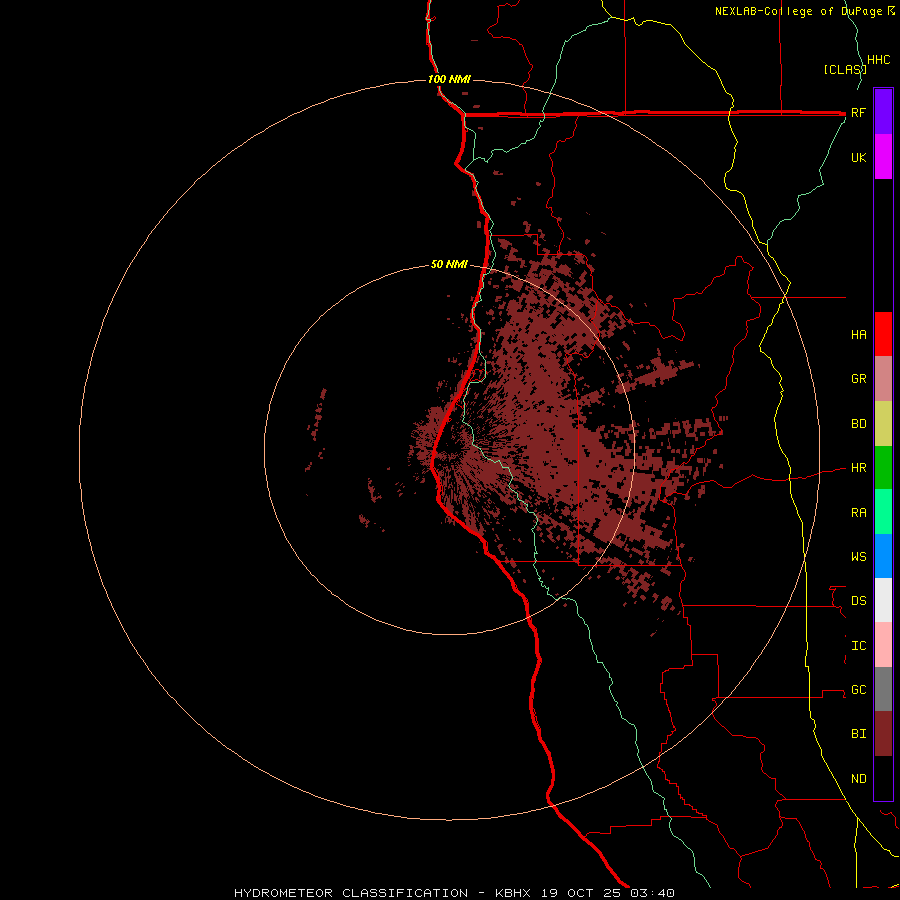Click the black ND legend swatch
900x900 pixels.
883,778
